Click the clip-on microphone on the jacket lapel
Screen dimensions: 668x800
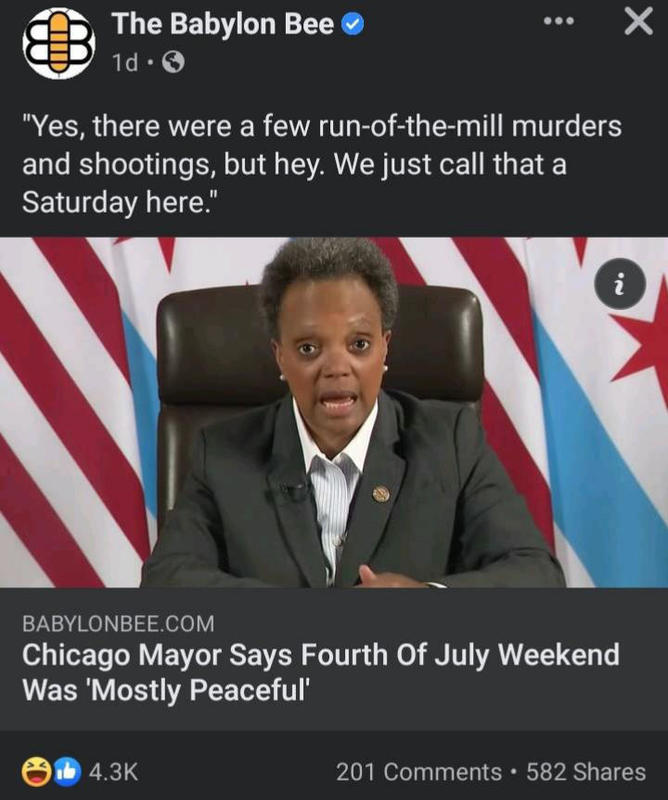pyautogui.click(x=291, y=491)
